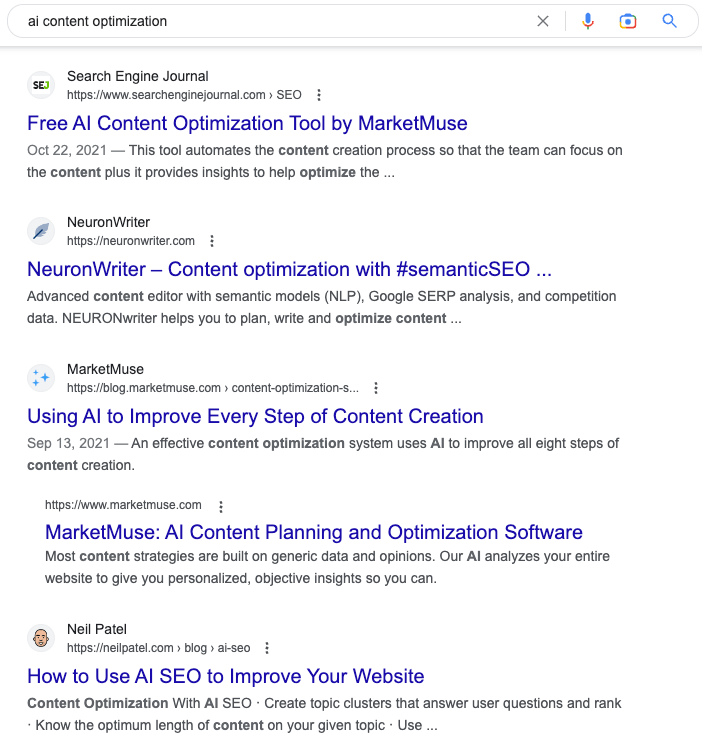Click the Search Engine Journal site name
Screen dimensions: 702x750
(x=138, y=76)
